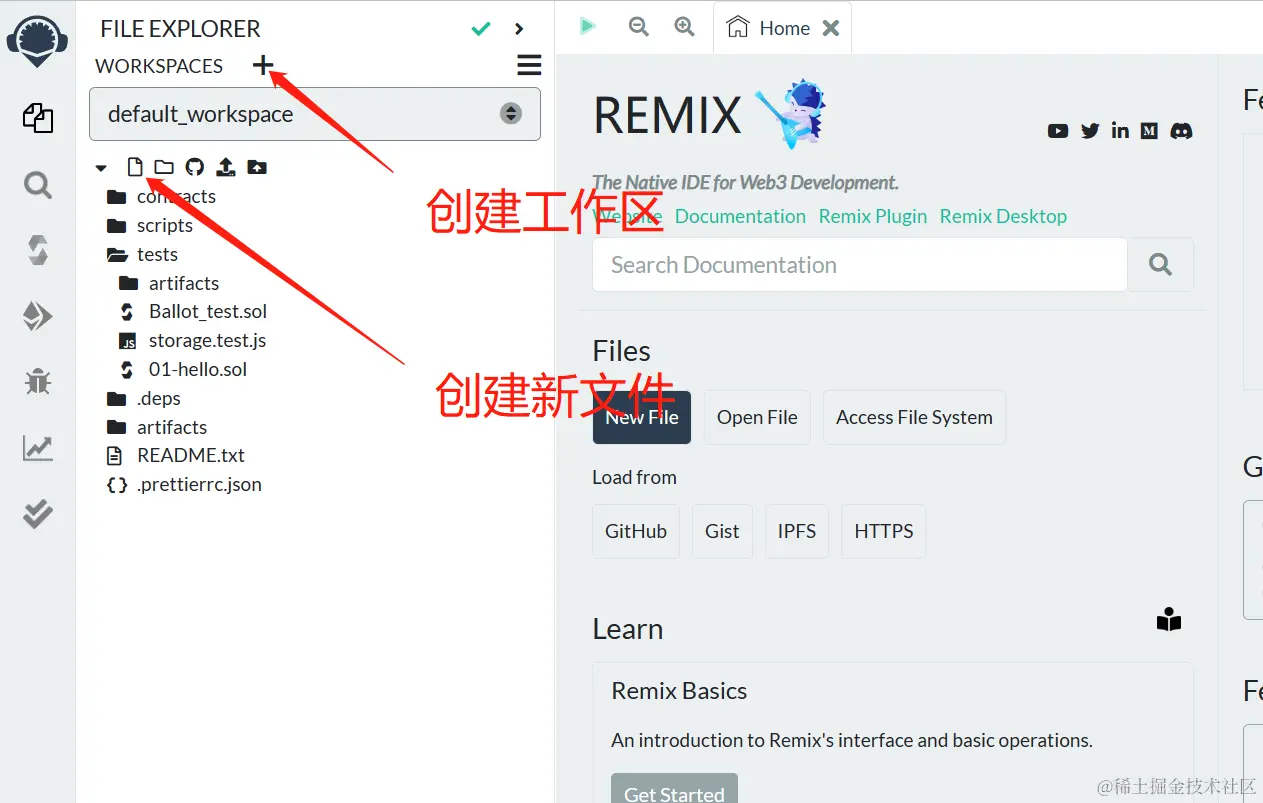This screenshot has height=803, width=1263.
Task: Select the Debugger bug icon
Action: (x=38, y=381)
